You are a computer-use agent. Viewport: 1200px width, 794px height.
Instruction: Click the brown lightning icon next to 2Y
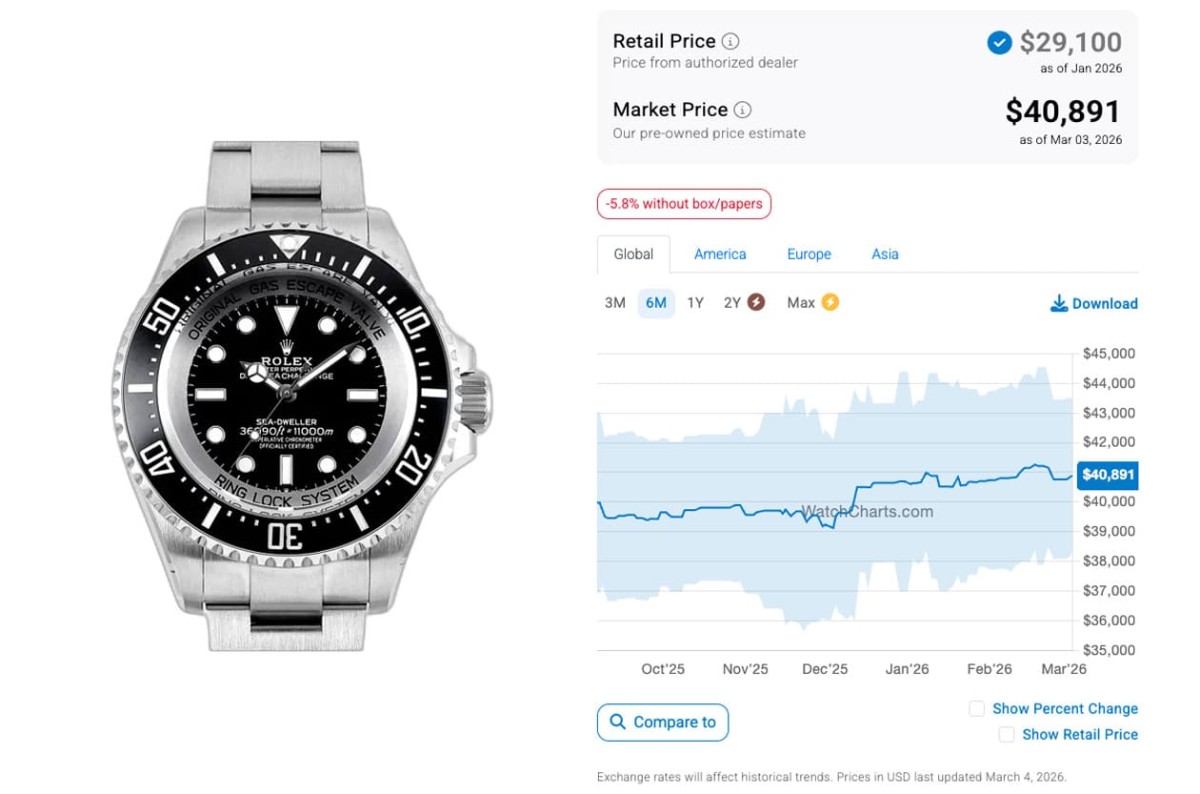(x=756, y=302)
